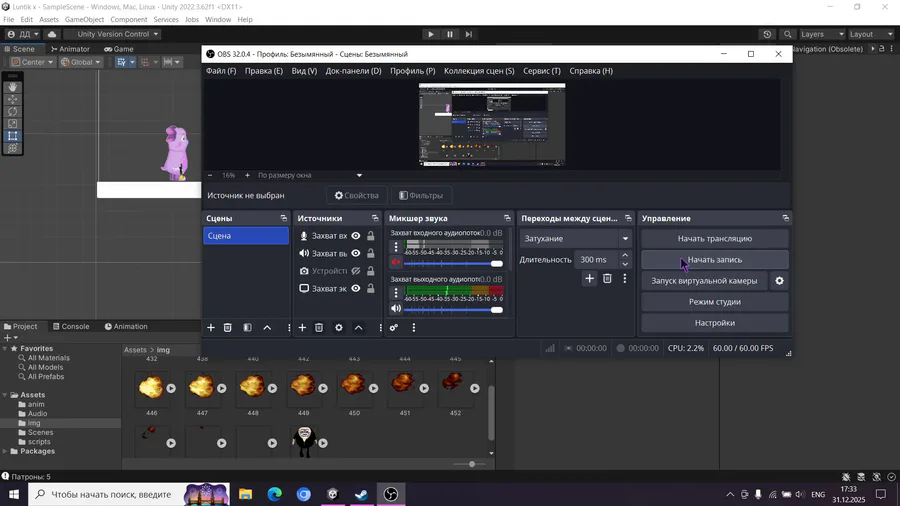The height and width of the screenshot is (506, 900).
Task: Toggle visibility of Захват вь source
Action: (x=356, y=253)
